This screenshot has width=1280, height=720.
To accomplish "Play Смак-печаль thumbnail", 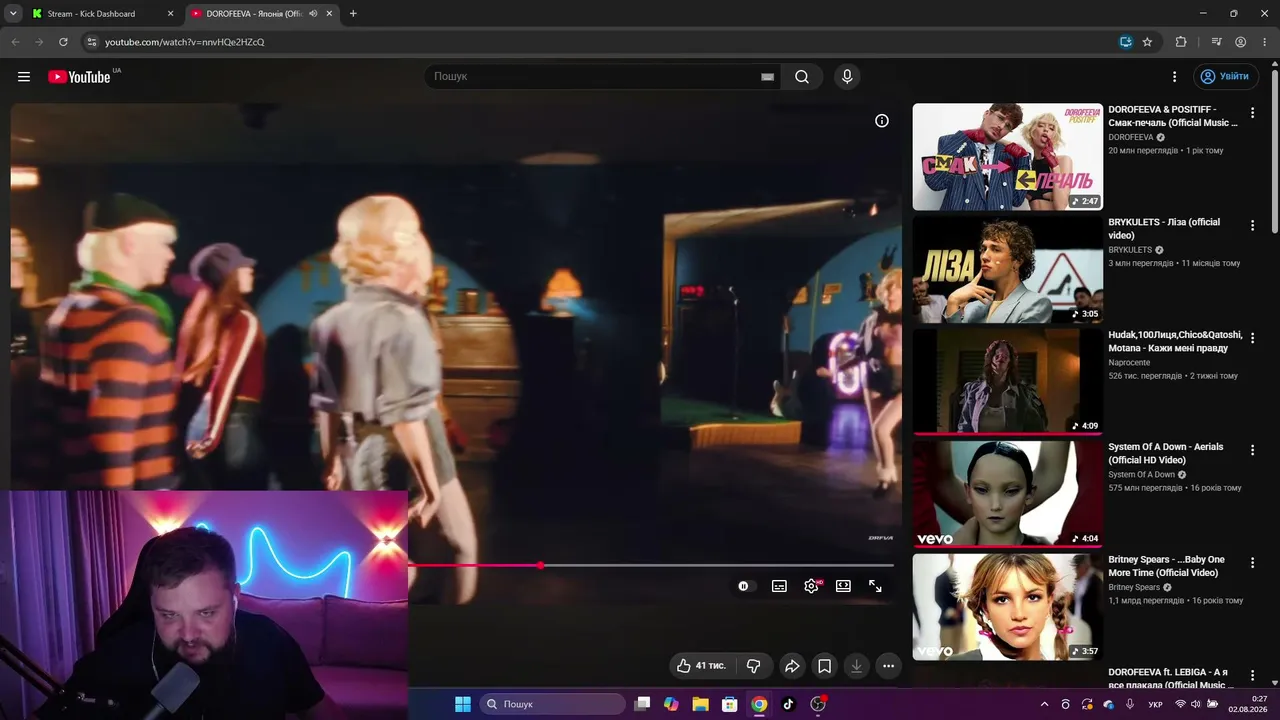I will (x=1007, y=157).
